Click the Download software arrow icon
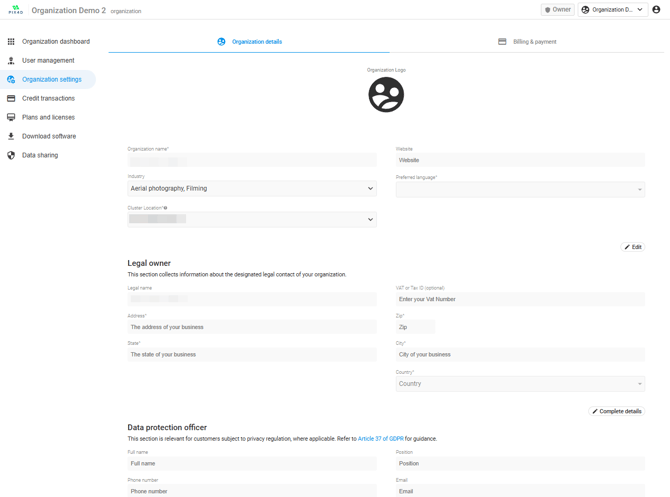The width and height of the screenshot is (670, 497). [11, 136]
